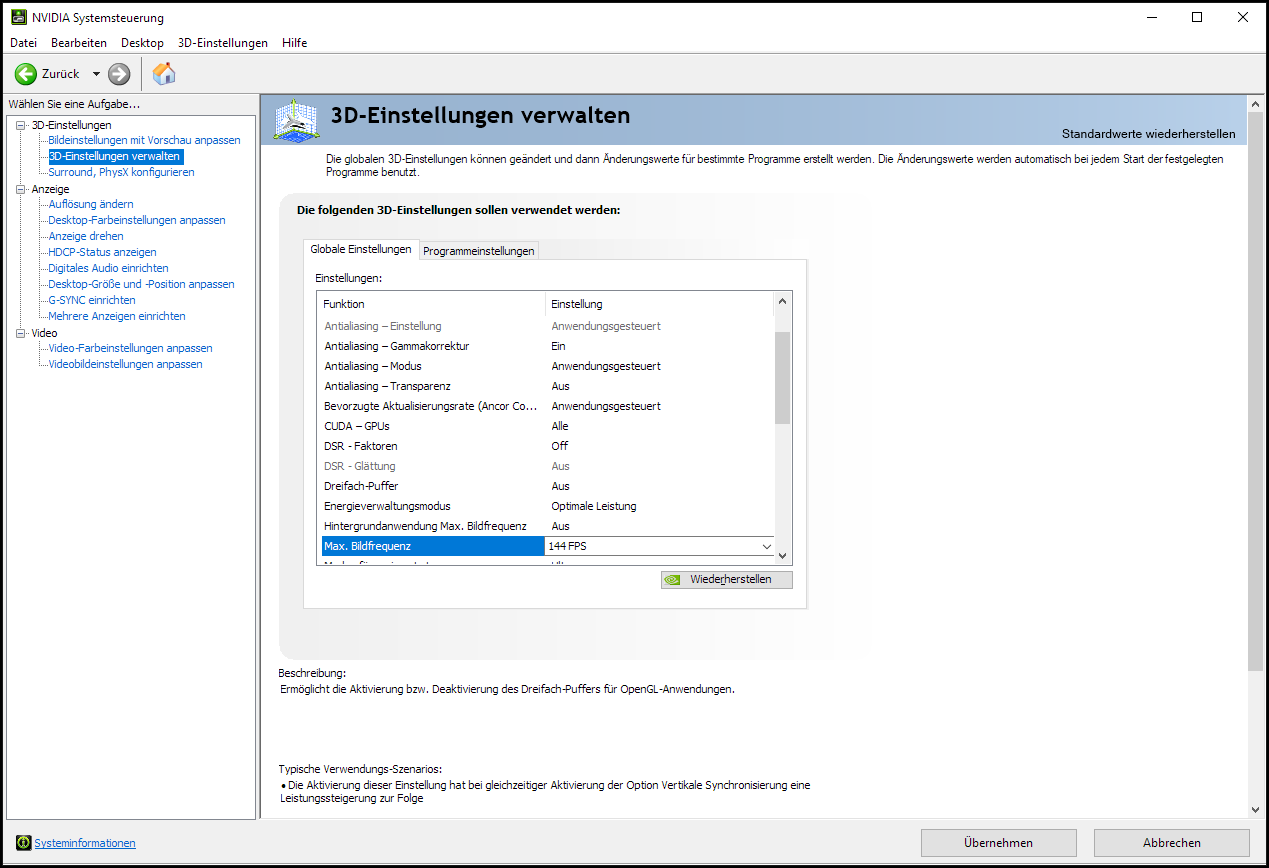1269x868 pixels.
Task: Select the Dreifach-Puffer row
Action: (x=547, y=486)
